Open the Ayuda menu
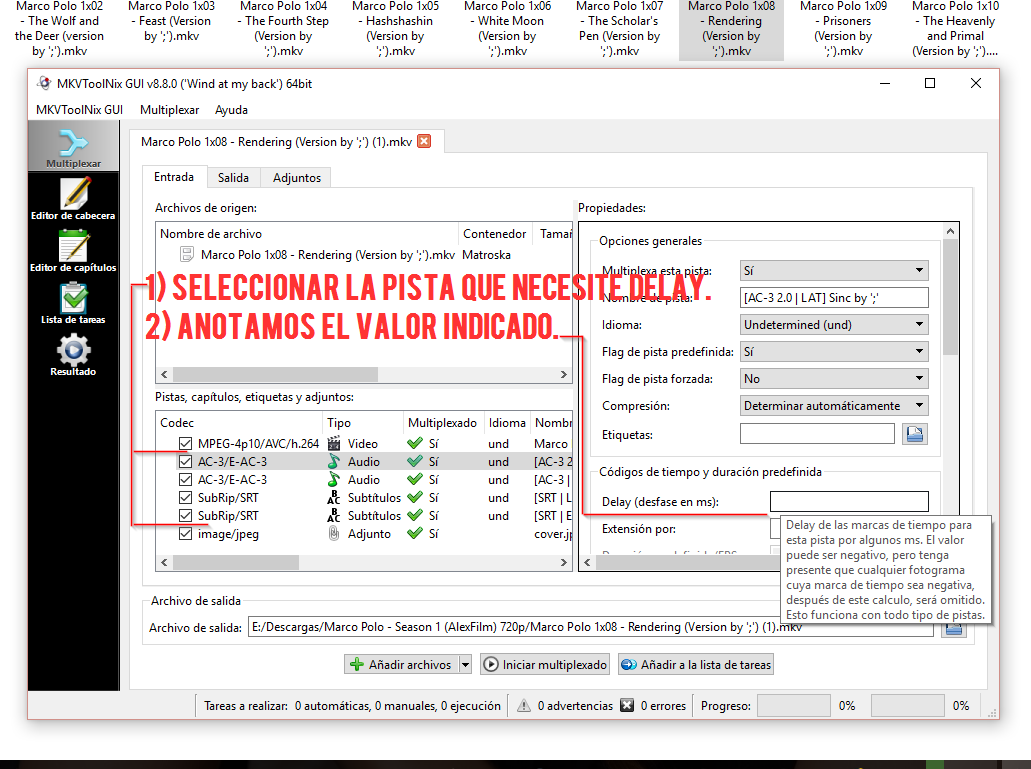 (231, 110)
